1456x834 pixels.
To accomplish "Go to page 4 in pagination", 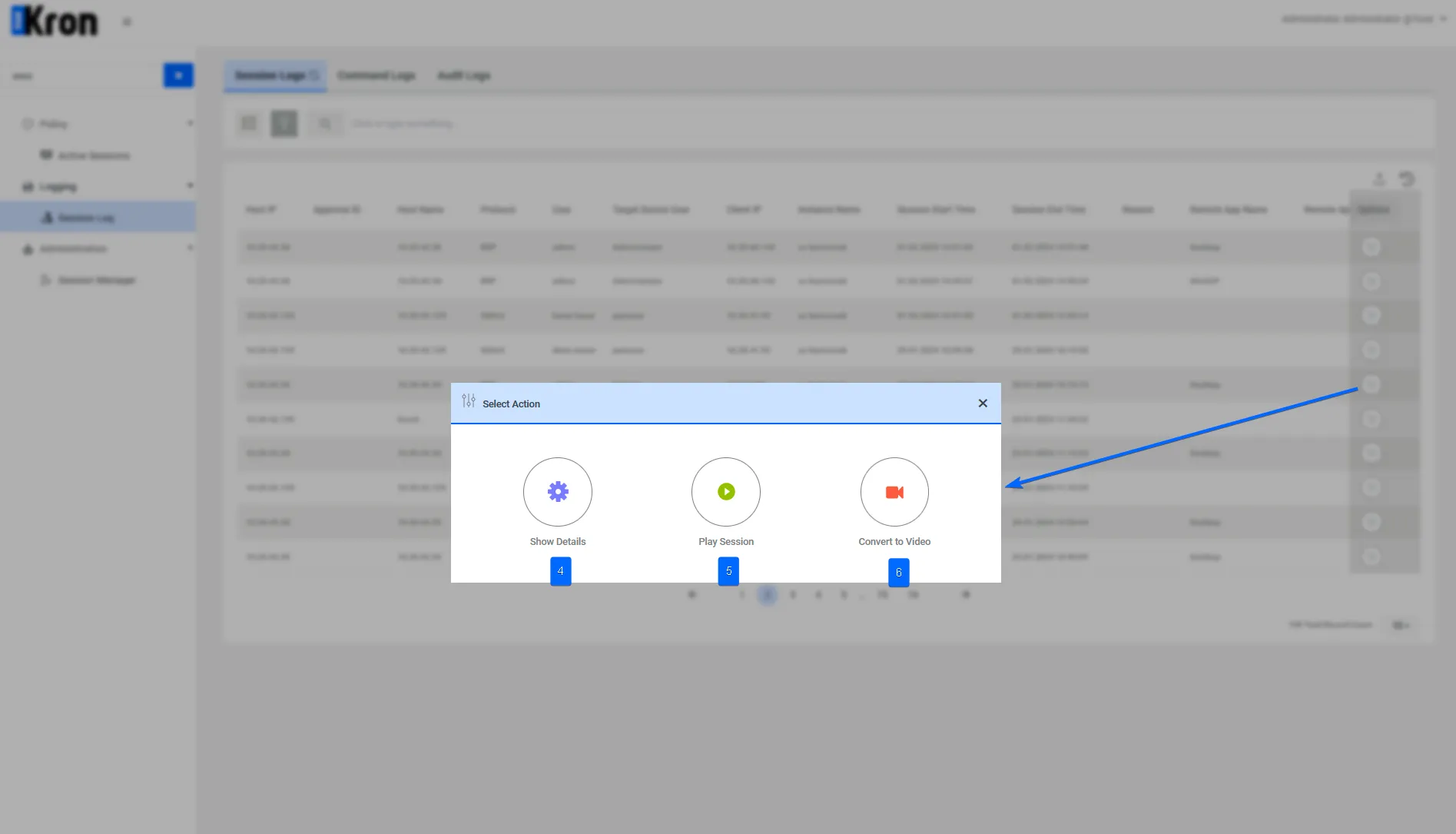I will point(818,595).
